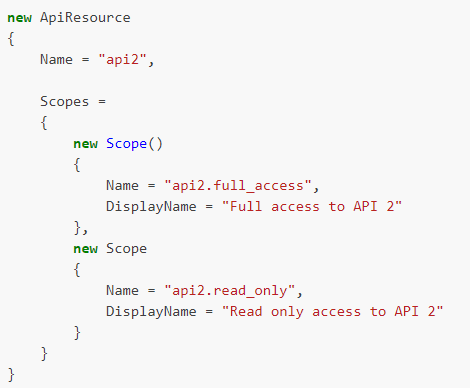Image resolution: width=470 pixels, height=388 pixels.
Task: Click the "Full access to API 2" string
Action: coord(312,206)
